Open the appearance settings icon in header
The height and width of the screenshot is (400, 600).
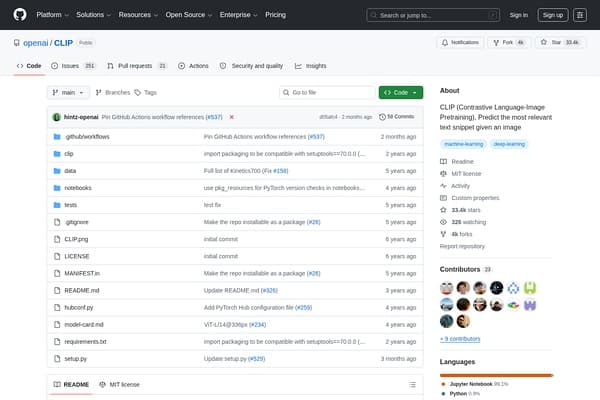pos(580,15)
